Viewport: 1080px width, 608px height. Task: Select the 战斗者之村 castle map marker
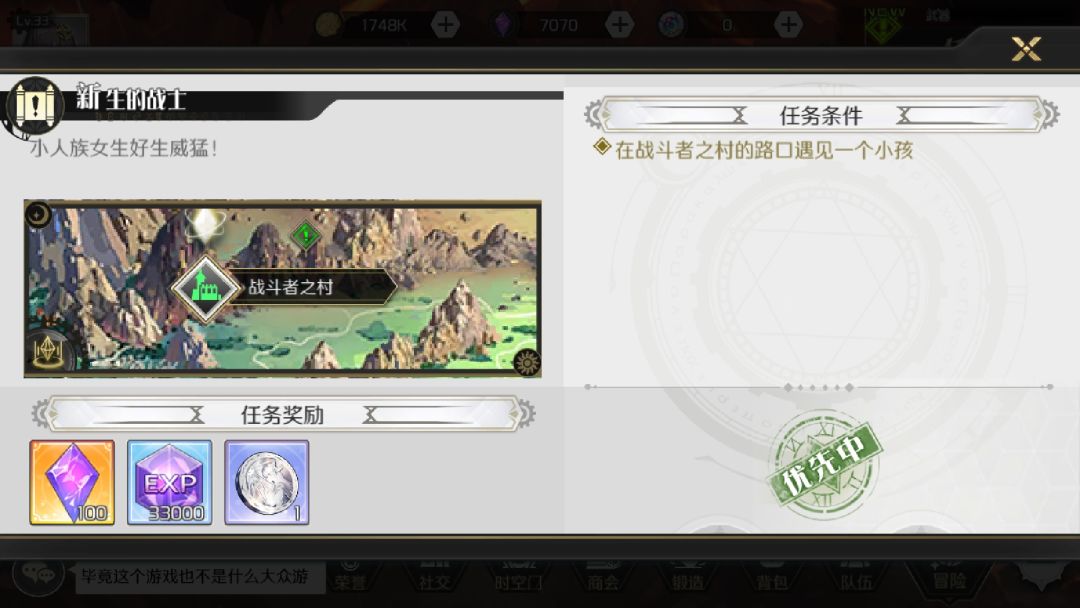[x=205, y=288]
